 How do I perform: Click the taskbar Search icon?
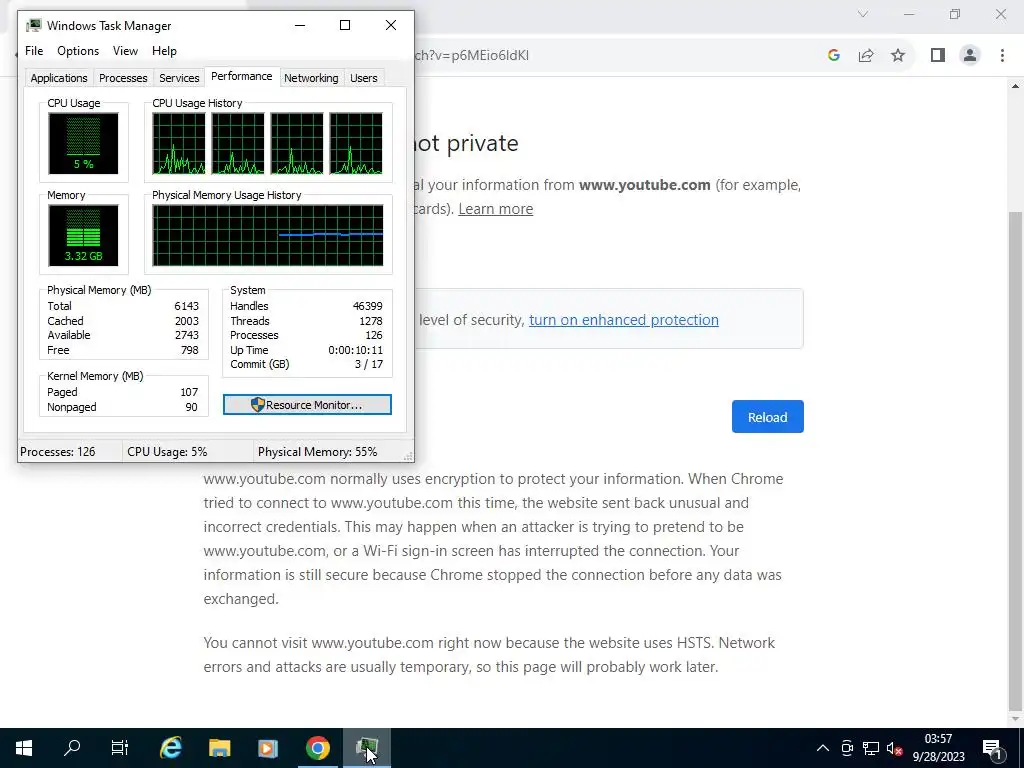[72, 748]
